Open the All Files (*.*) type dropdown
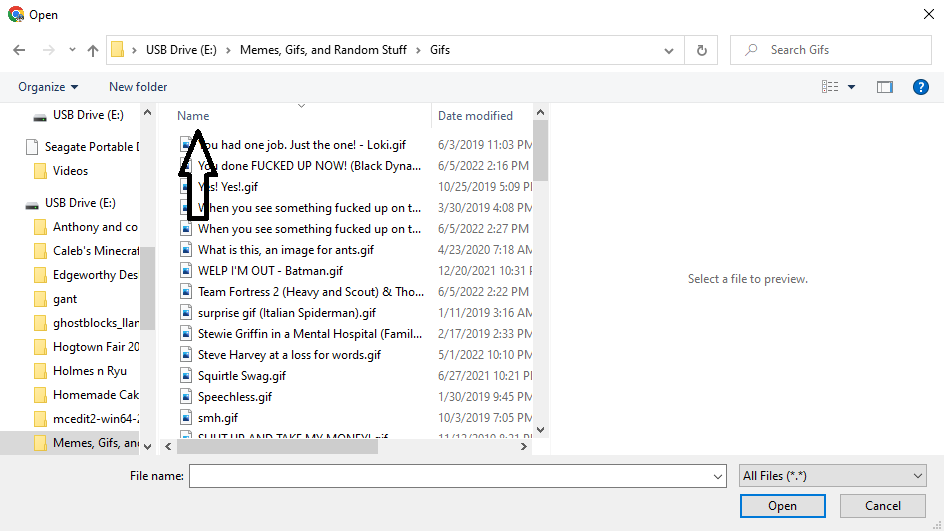 pyautogui.click(x=833, y=476)
